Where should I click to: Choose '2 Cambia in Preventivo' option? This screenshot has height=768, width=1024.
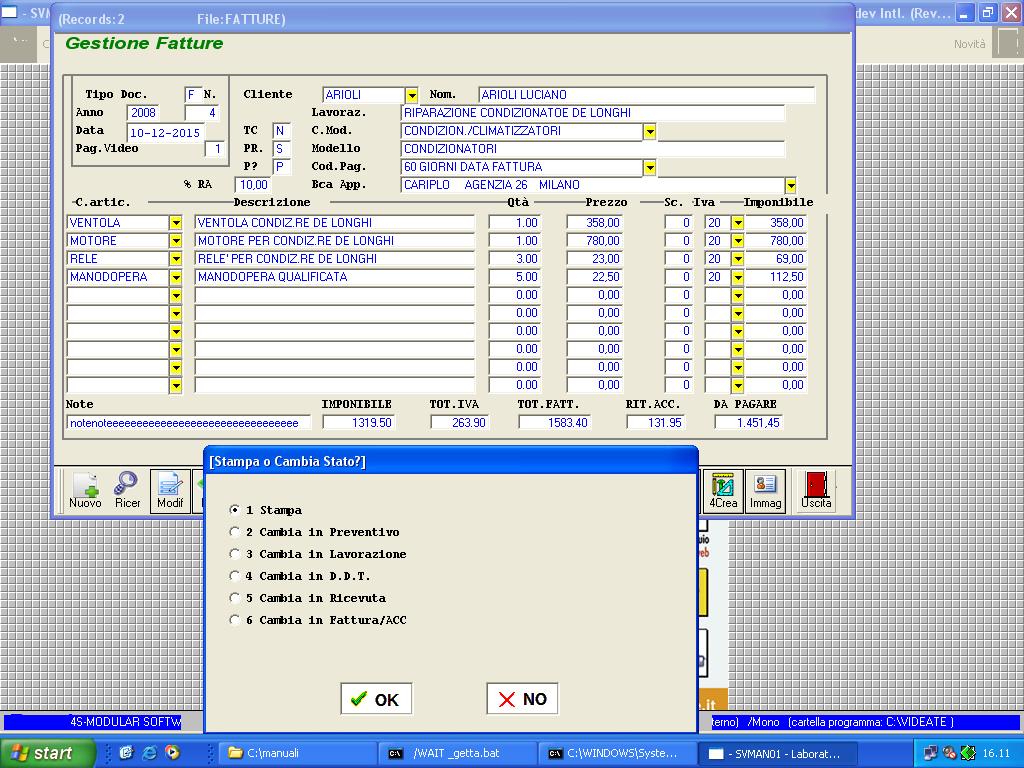(234, 532)
